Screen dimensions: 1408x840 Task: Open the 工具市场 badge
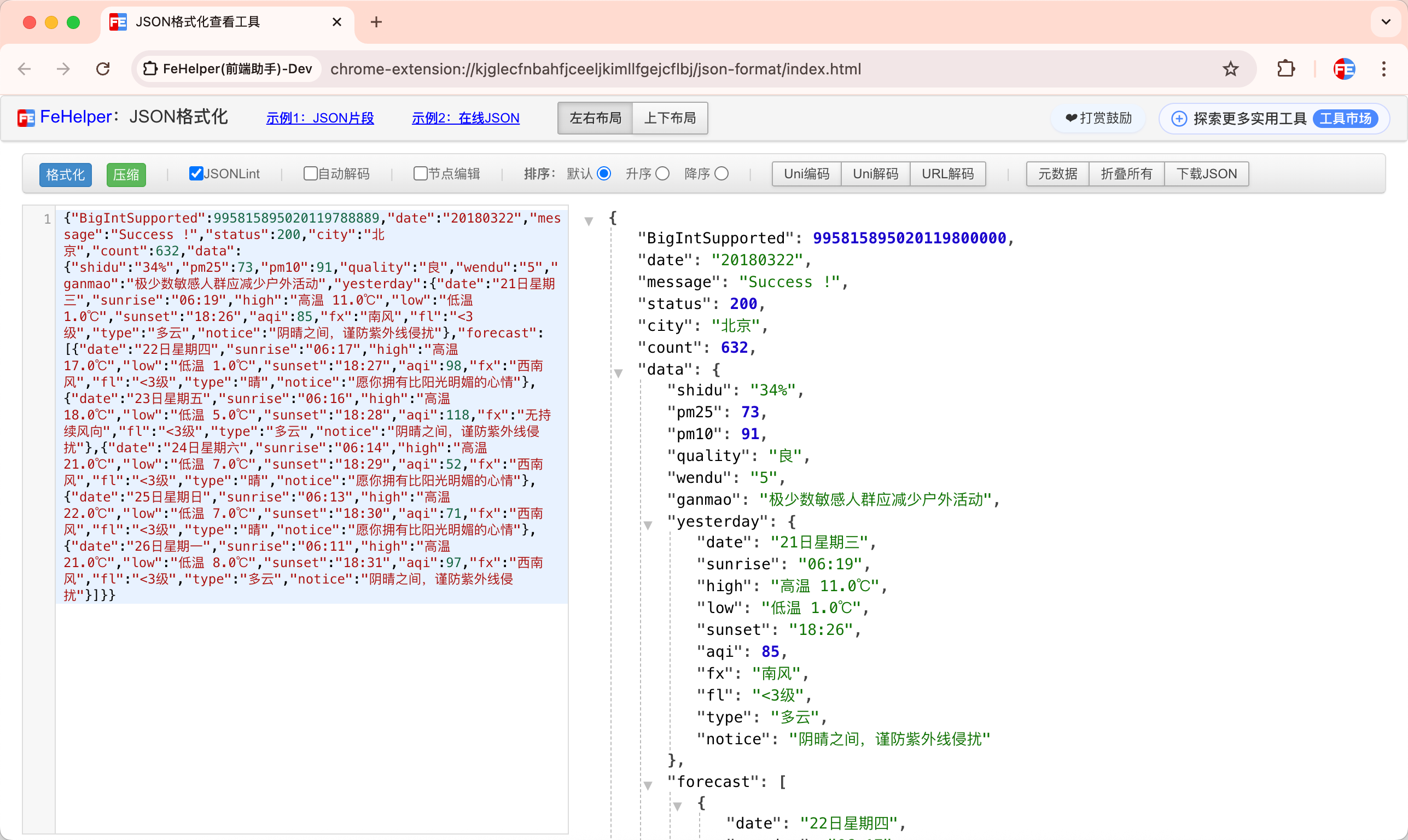[1346, 118]
